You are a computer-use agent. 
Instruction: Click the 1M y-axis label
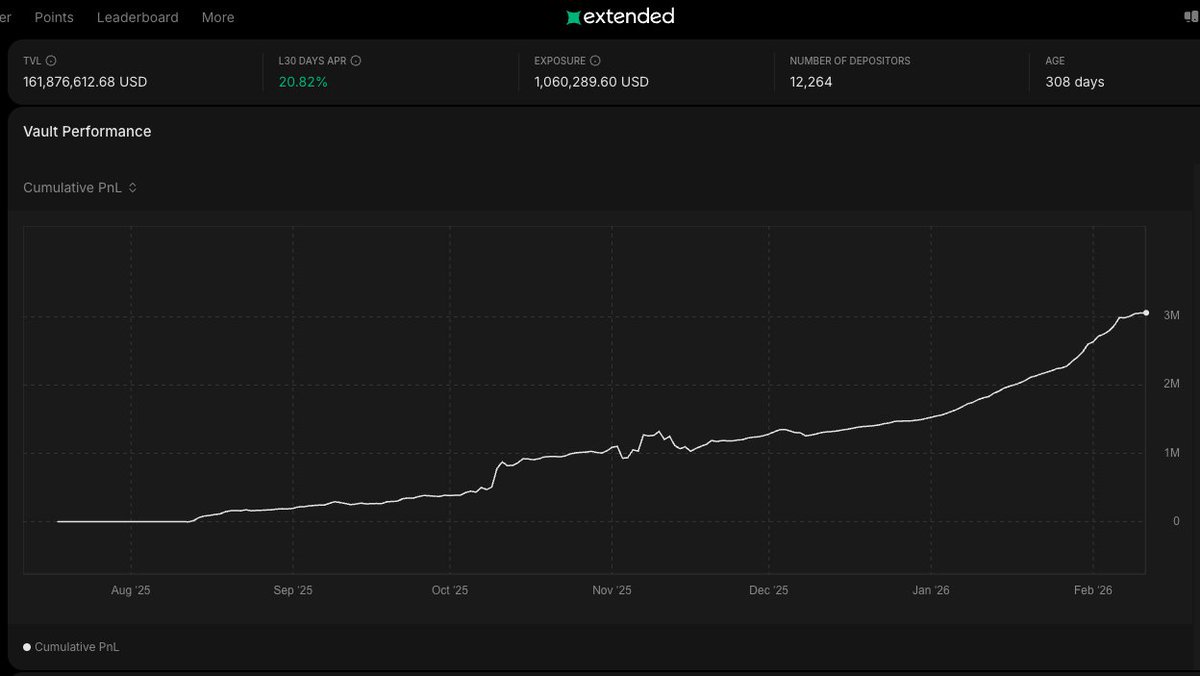pyautogui.click(x=1172, y=453)
